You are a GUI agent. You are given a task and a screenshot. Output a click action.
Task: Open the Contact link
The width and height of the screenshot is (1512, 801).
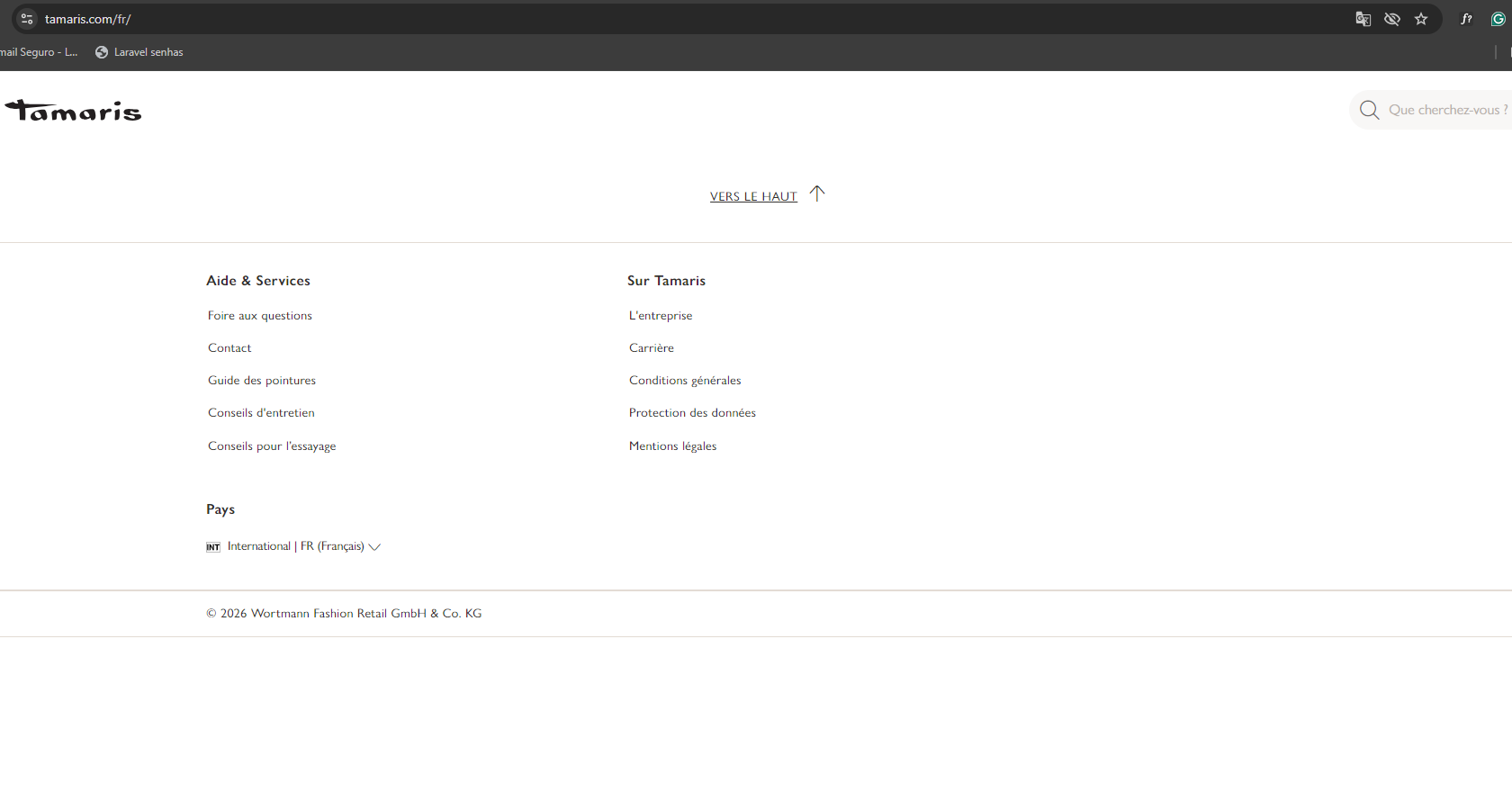coord(229,348)
